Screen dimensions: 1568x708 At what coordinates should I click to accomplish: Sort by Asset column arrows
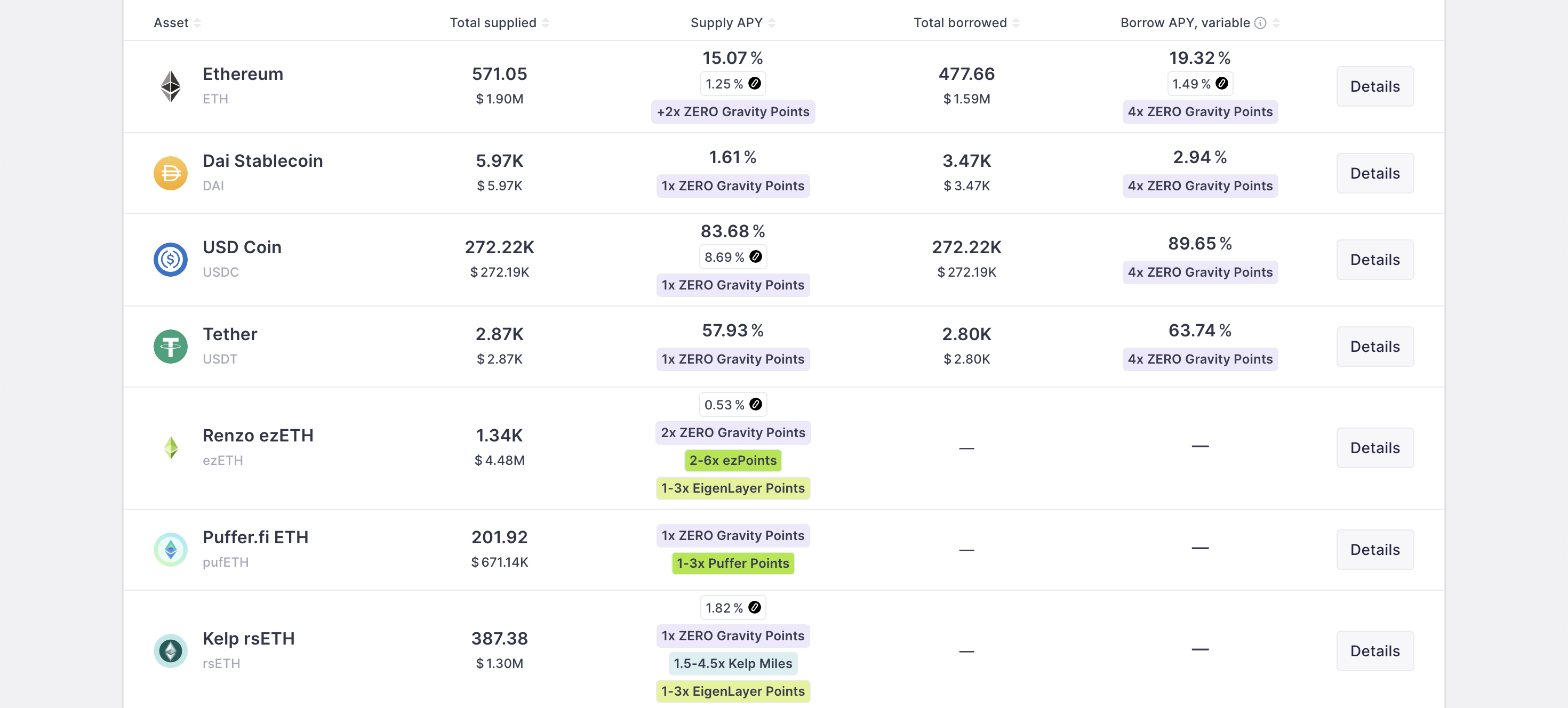197,23
